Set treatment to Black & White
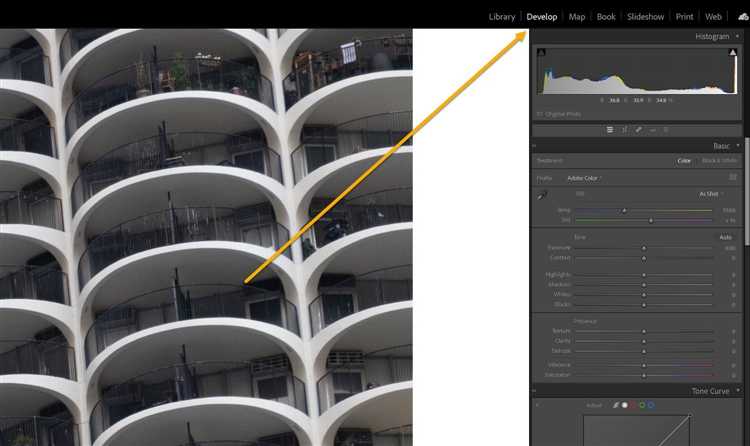750x446 pixels. point(719,161)
